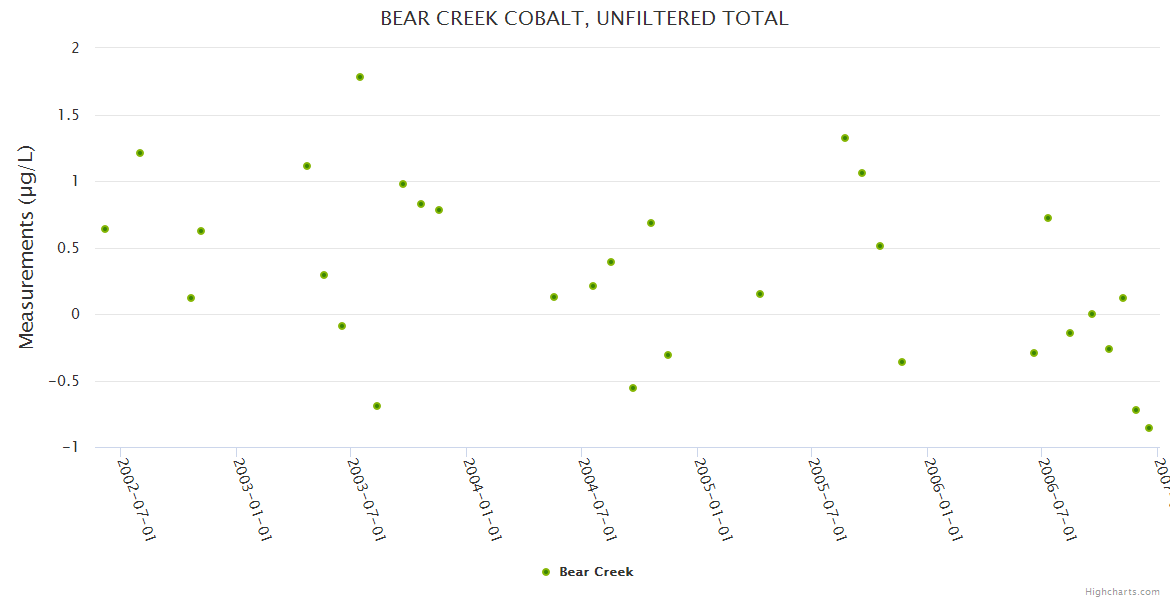Toggle the Bear Creek series legend label
Image resolution: width=1170 pixels, height=600 pixels.
pos(596,572)
